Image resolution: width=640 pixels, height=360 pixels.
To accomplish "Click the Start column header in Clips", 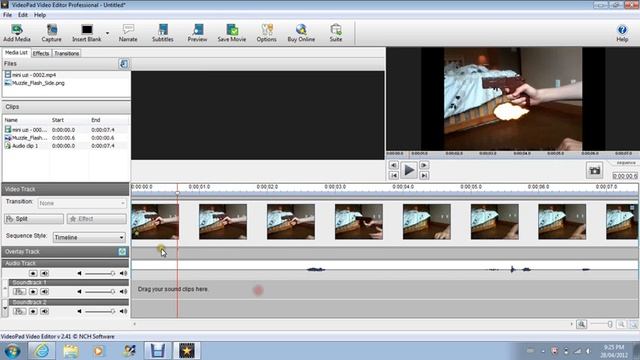I will [x=58, y=120].
